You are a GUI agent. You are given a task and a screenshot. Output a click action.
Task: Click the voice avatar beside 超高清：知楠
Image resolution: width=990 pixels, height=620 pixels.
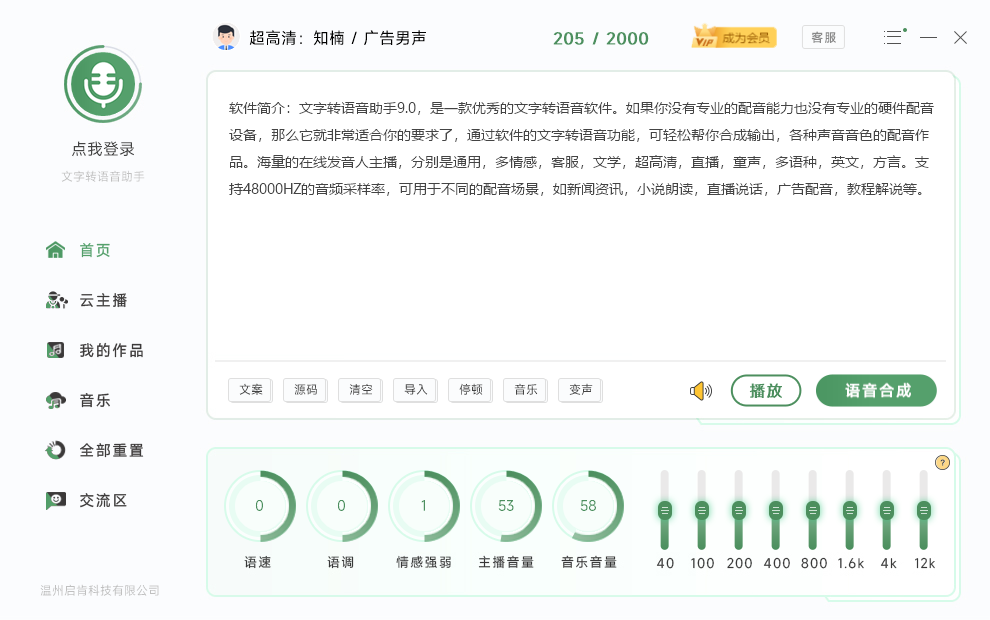(226, 36)
